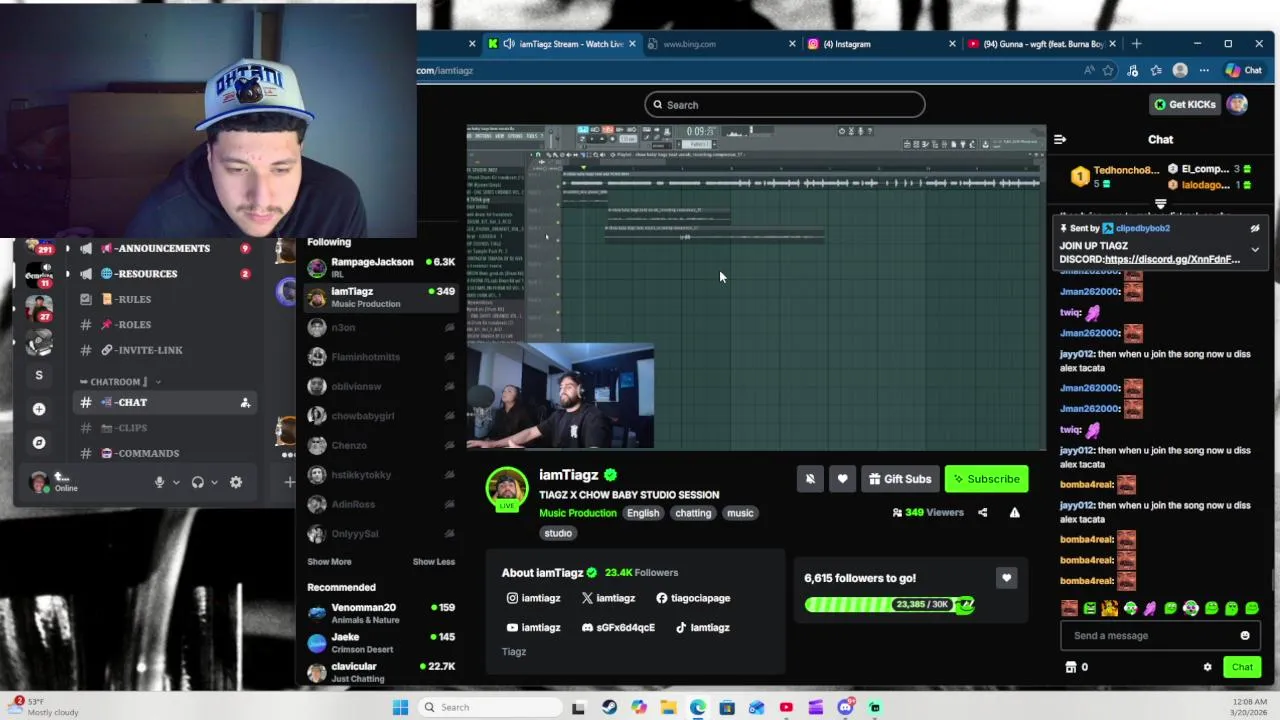Unpin the pinned chat message
Viewport: 1280px width, 720px height.
pyautogui.click(x=1255, y=228)
